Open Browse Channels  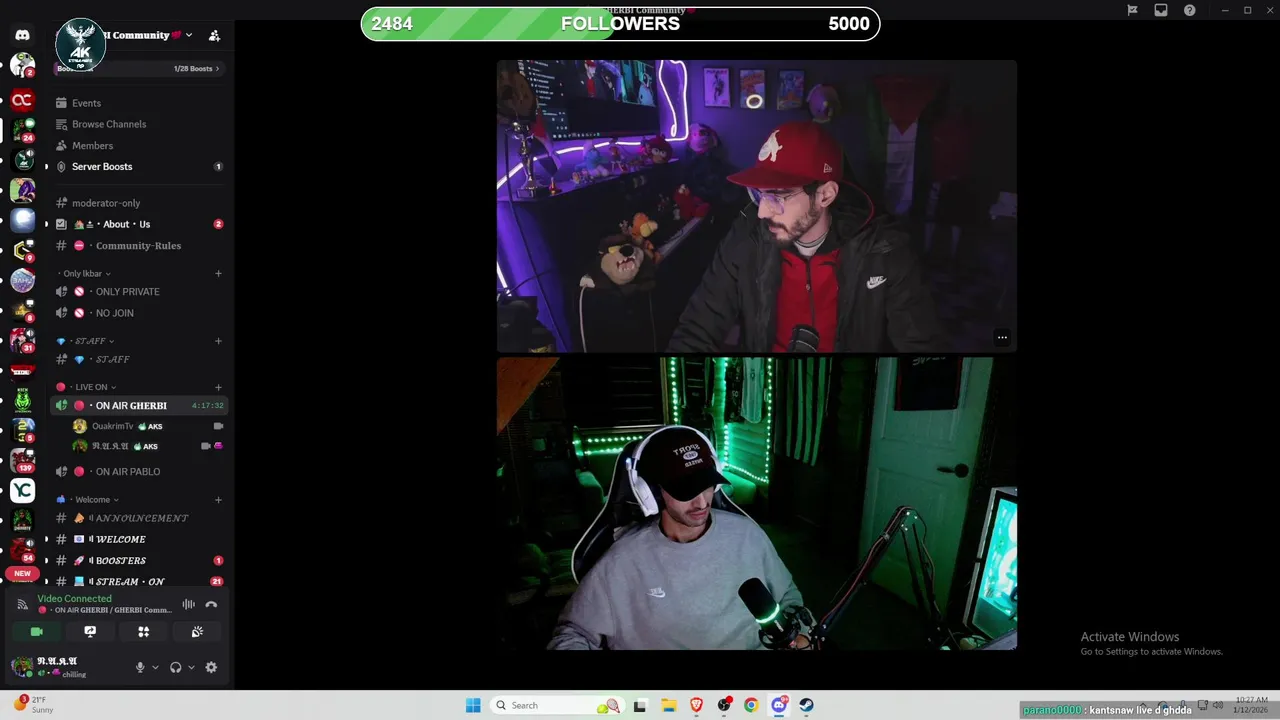coord(139,124)
